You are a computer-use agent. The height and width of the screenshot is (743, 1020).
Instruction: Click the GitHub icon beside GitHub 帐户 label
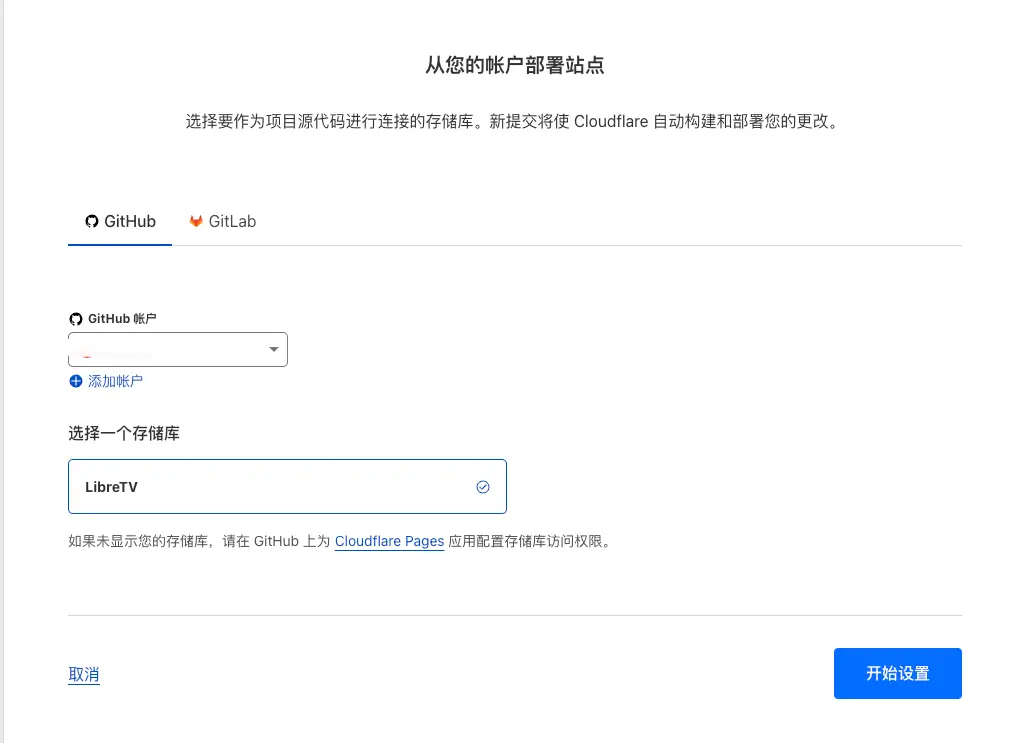click(x=76, y=319)
